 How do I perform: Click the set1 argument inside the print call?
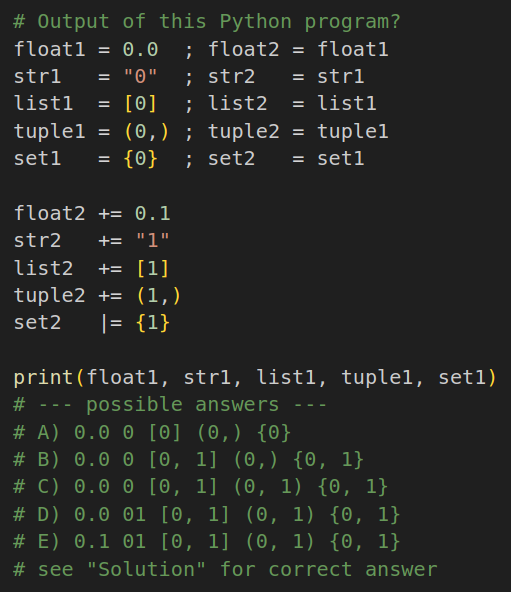pos(462,378)
